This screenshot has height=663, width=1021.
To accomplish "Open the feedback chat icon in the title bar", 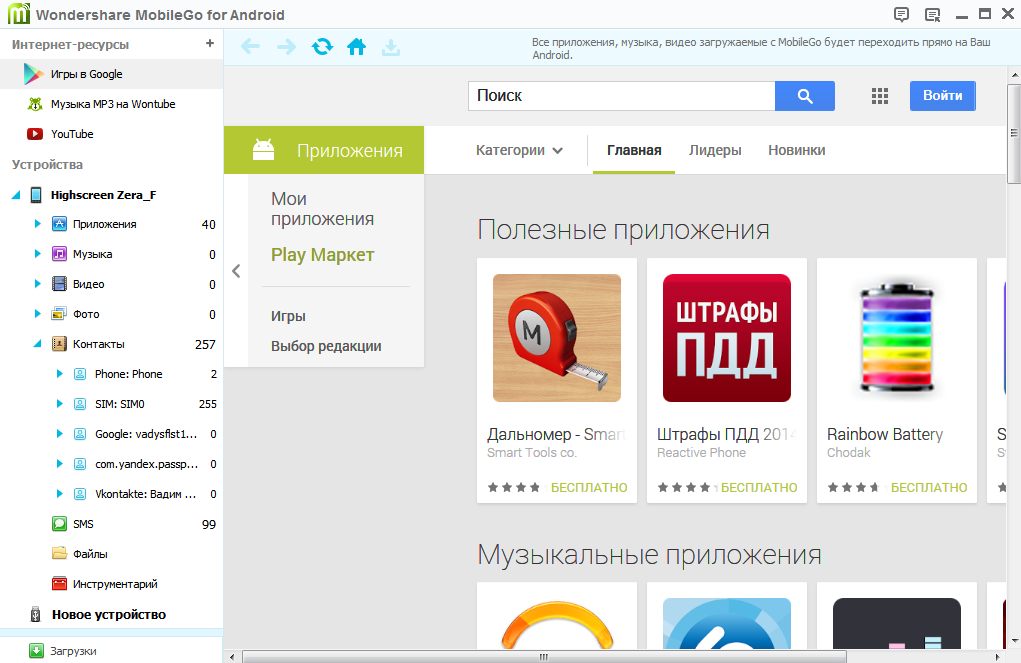I will pos(901,14).
